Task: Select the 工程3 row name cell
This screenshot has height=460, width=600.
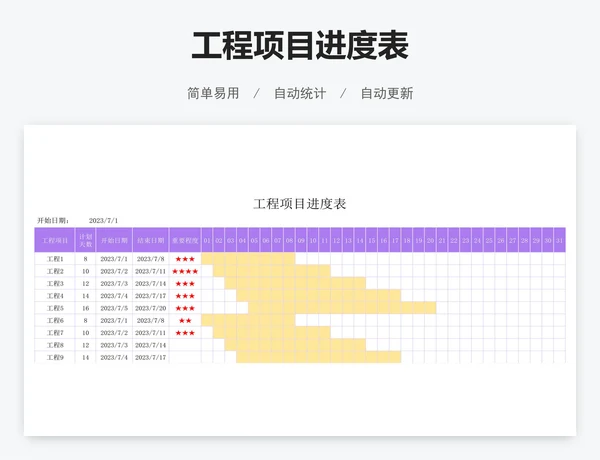Action: click(x=55, y=283)
